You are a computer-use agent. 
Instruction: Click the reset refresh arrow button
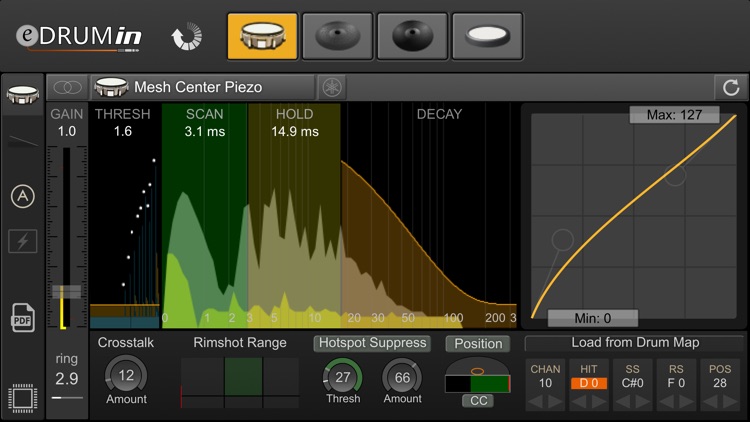(x=730, y=87)
